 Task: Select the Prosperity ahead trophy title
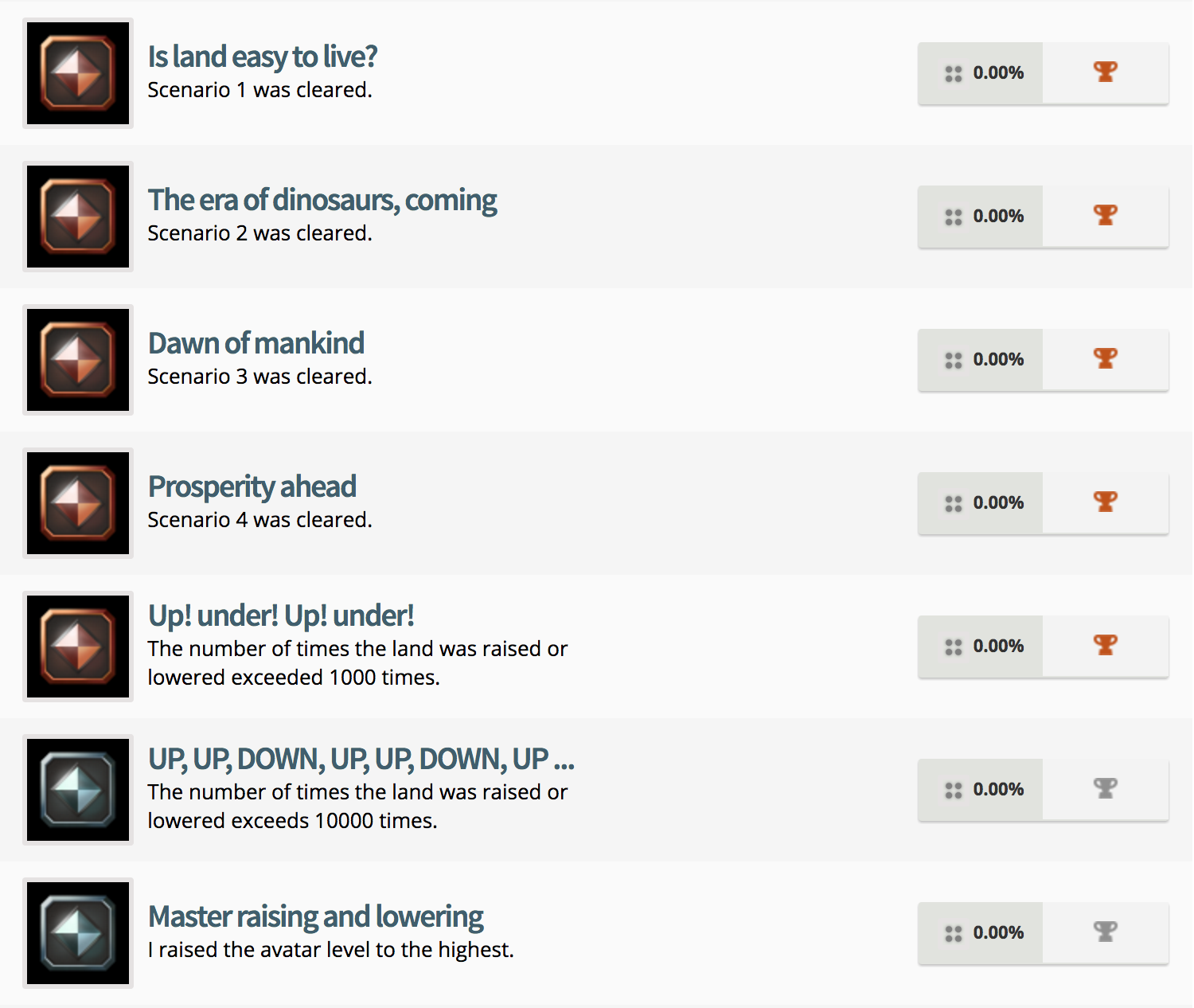(252, 487)
